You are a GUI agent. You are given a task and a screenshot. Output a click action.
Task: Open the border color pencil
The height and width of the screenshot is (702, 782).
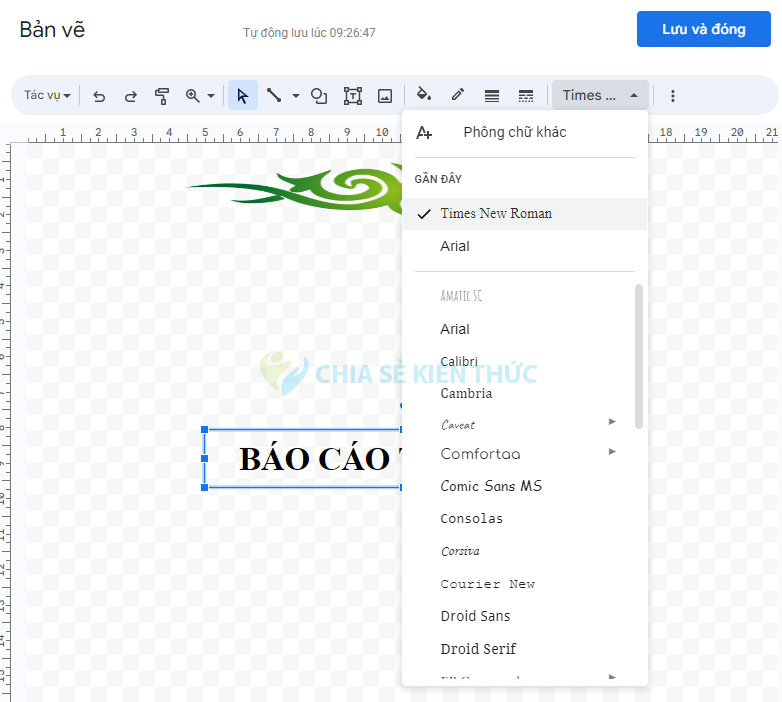458,95
